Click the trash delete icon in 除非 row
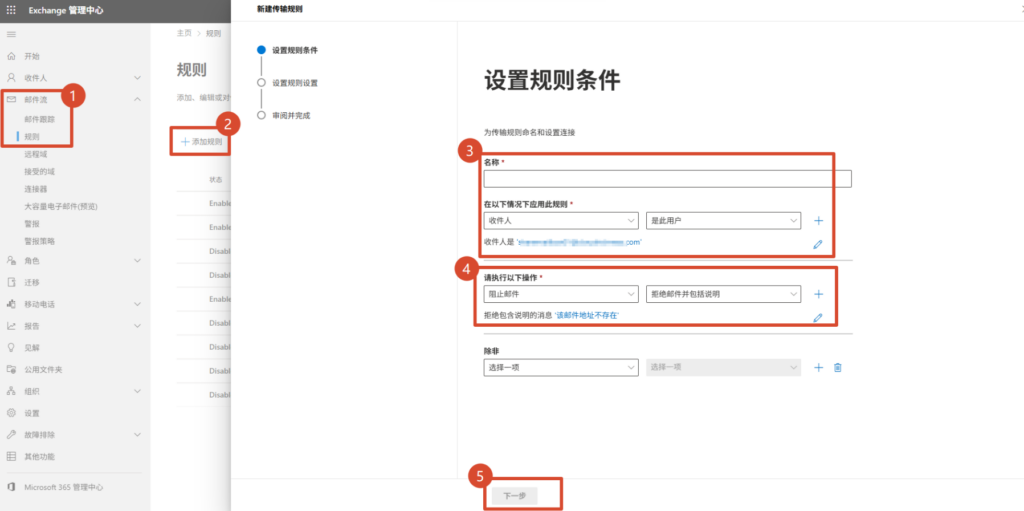1024x511 pixels. (838, 368)
